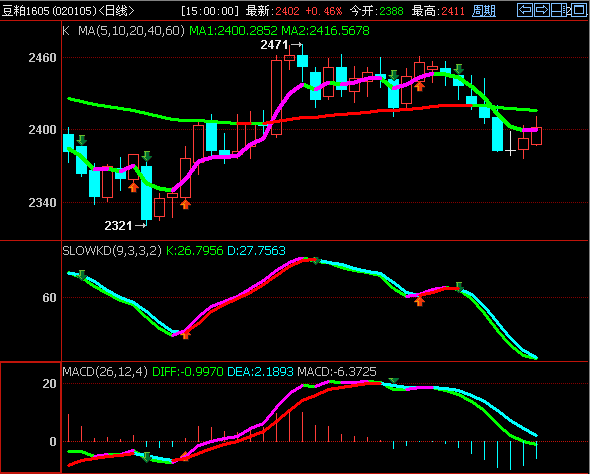Click the right arrow navigation icon
This screenshot has height=474, width=590.
(x=541, y=10)
